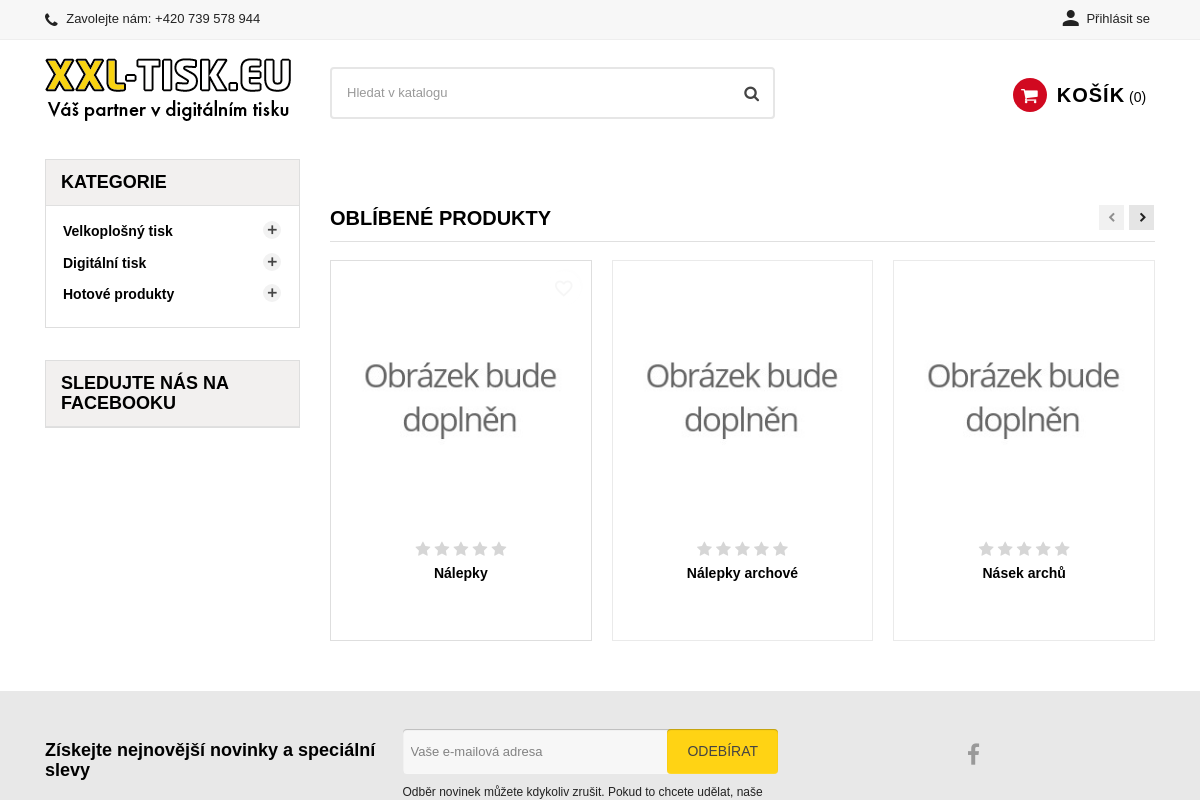This screenshot has height=800, width=1200.
Task: Click the XXL-TISK.EU logo
Action: tap(168, 89)
